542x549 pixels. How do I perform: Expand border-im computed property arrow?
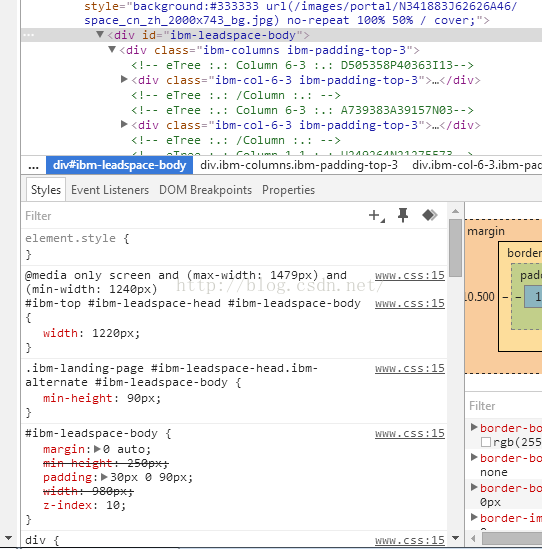pos(474,517)
